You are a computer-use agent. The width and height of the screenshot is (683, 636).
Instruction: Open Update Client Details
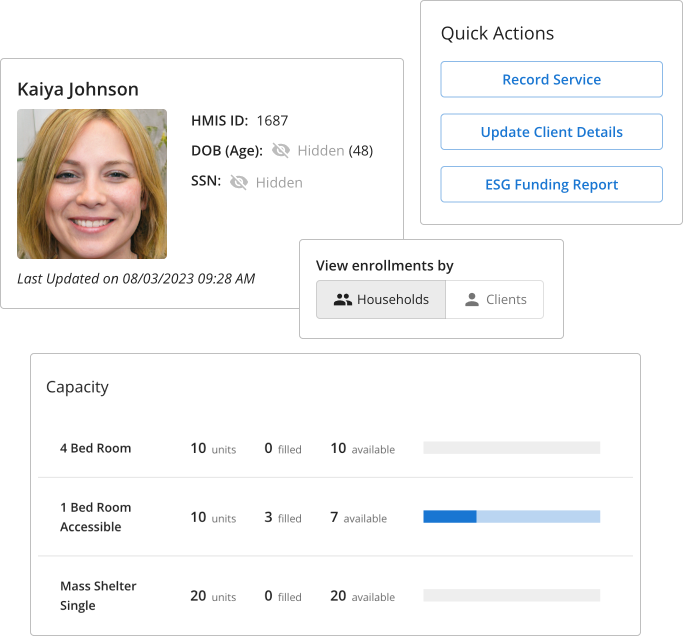pos(551,132)
